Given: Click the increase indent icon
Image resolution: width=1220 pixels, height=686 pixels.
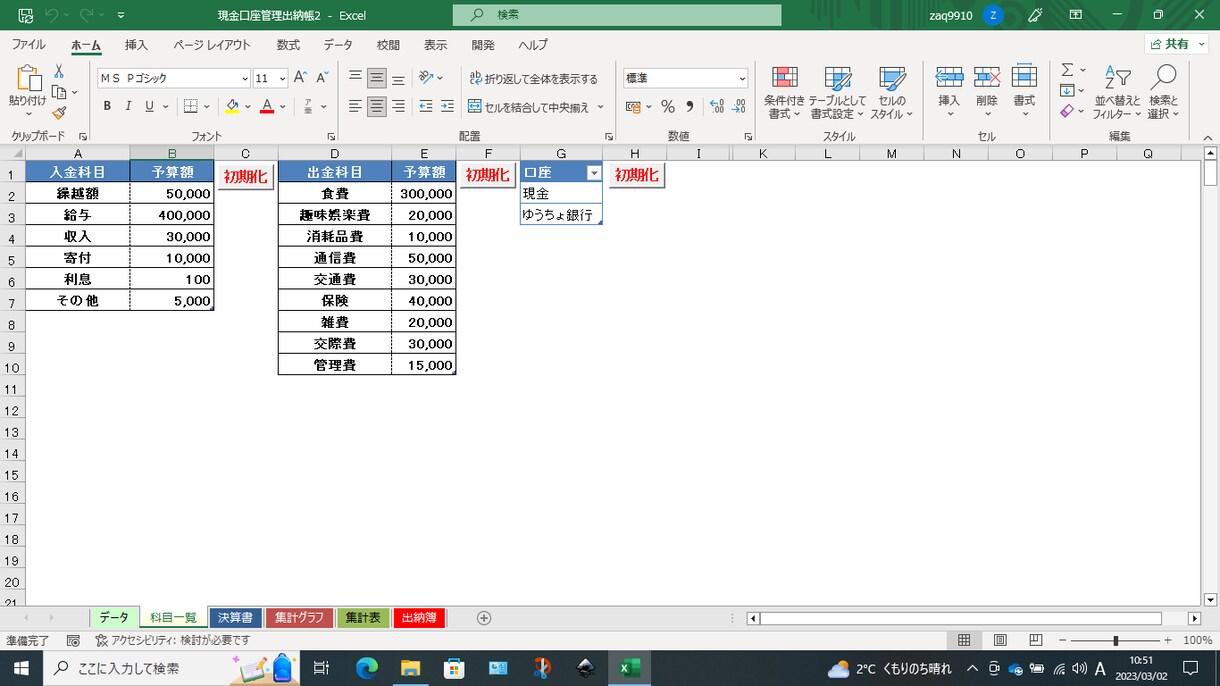Looking at the screenshot, I should point(447,106).
